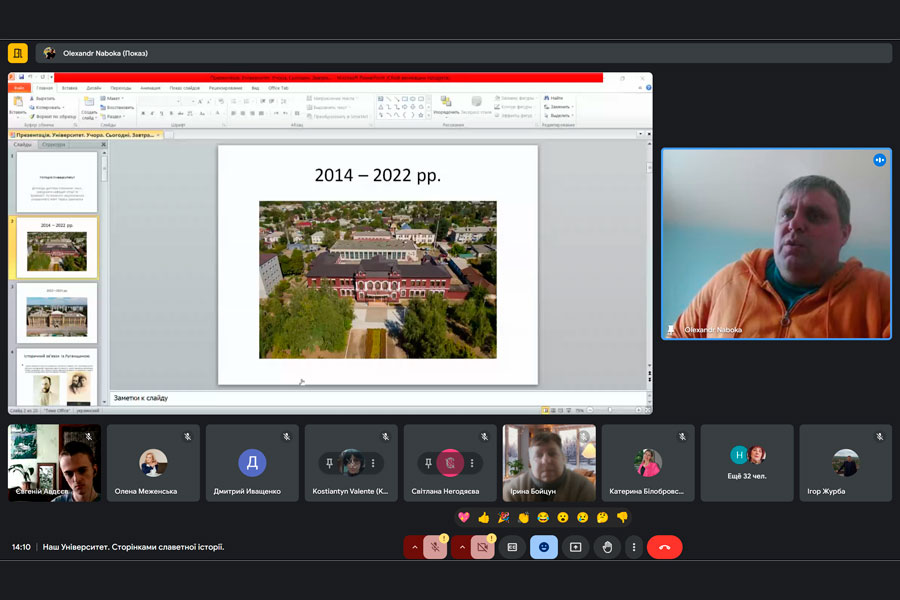Open options menu on Світлана Негодяєва tile
This screenshot has height=600, width=900.
pyautogui.click(x=471, y=463)
